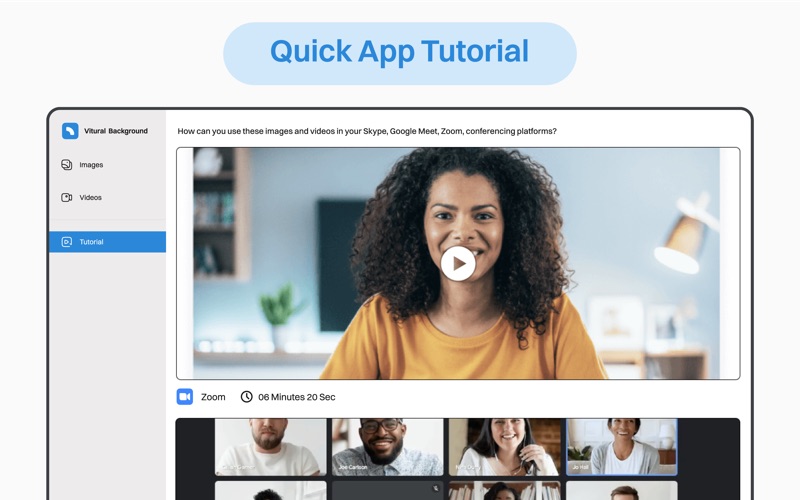Screen dimensions: 800x500
Task: Select the highlighted Jo Hall participant tile
Action: click(621, 447)
